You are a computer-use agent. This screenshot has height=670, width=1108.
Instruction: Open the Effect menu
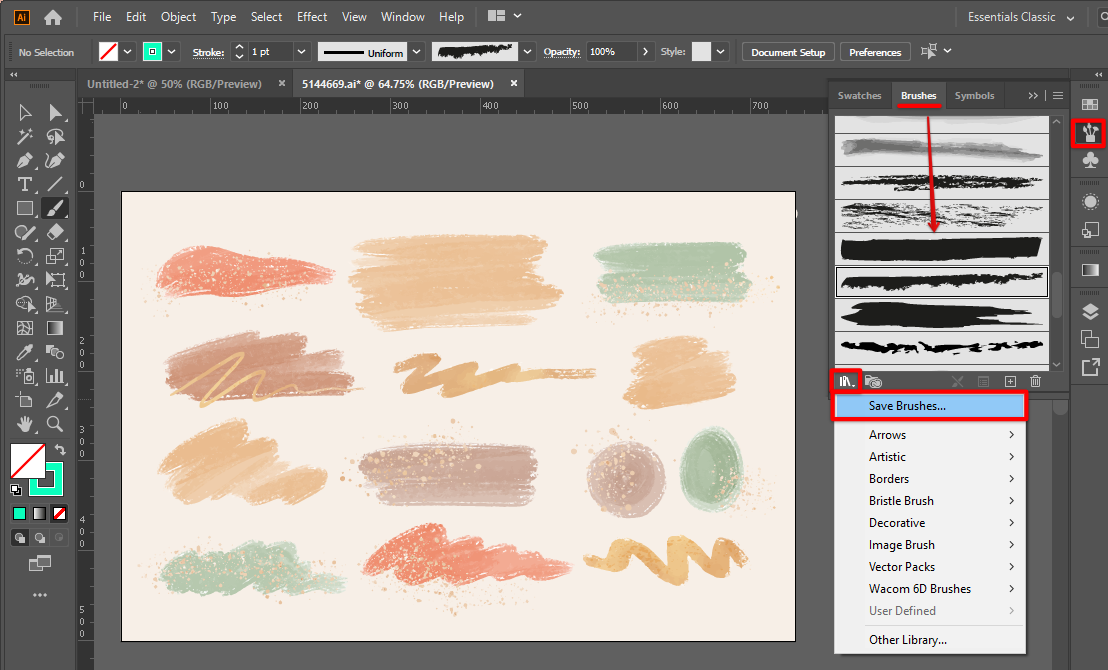[312, 17]
